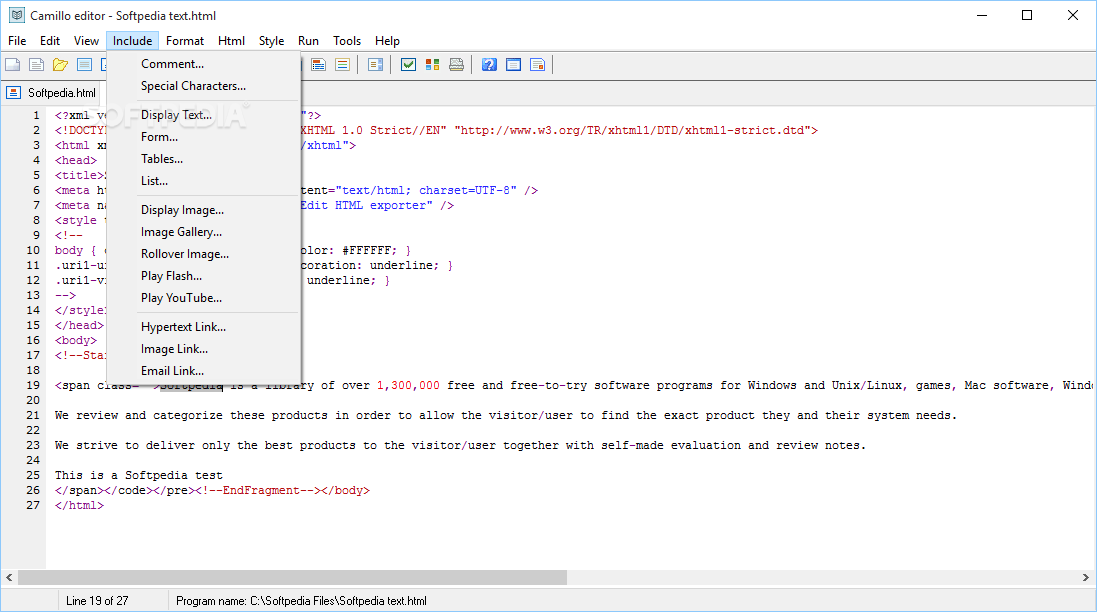Select Display Image... menu entry
Viewport: 1097px width, 612px height.
pos(204,210)
